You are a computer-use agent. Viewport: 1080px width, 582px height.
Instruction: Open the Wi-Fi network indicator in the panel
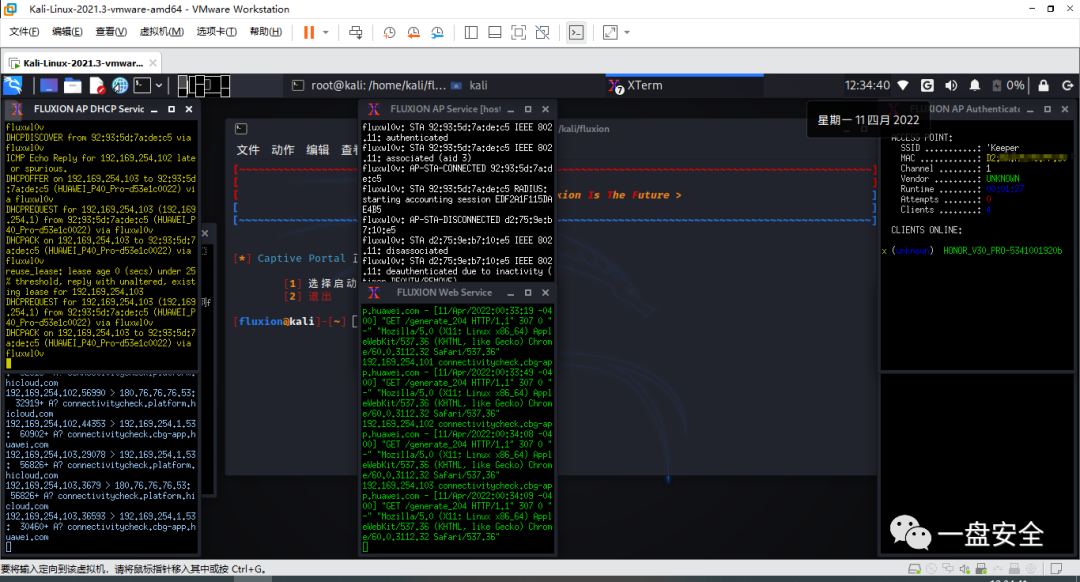[903, 85]
